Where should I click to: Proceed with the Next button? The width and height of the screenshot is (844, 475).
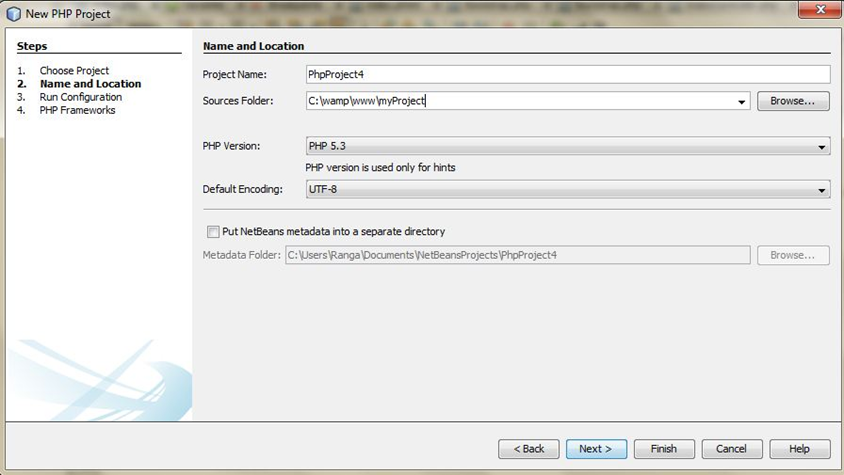[596, 449]
